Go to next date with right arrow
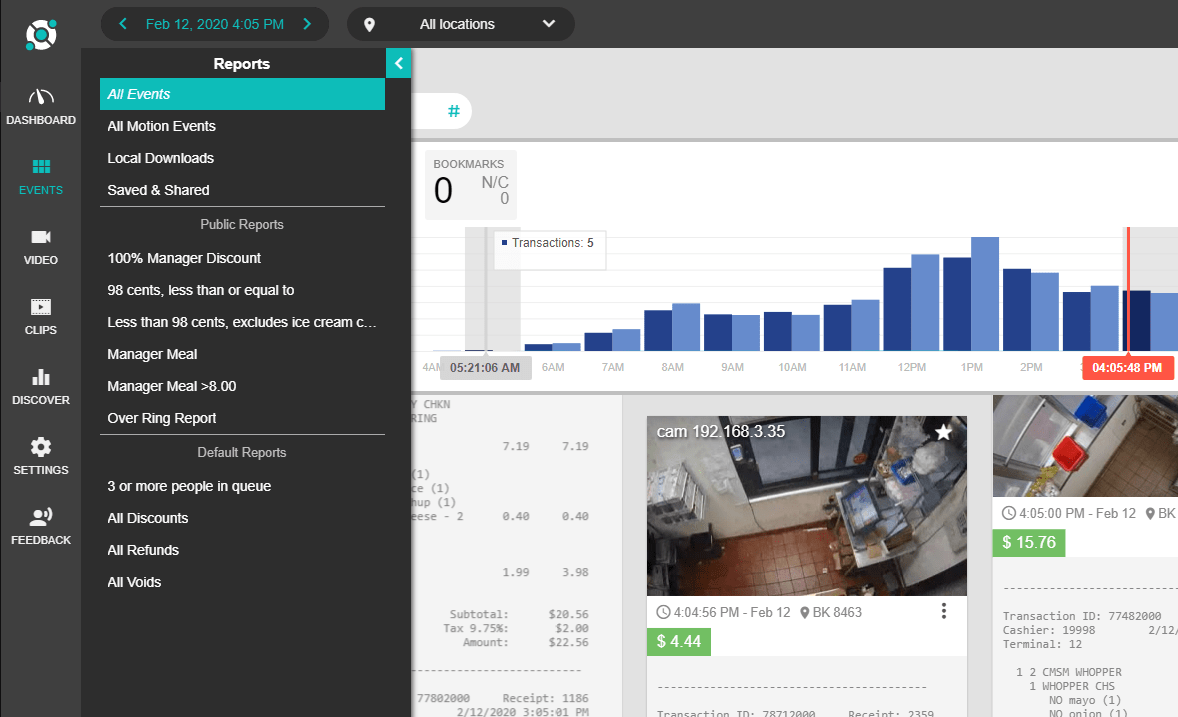Image resolution: width=1178 pixels, height=717 pixels. [307, 24]
